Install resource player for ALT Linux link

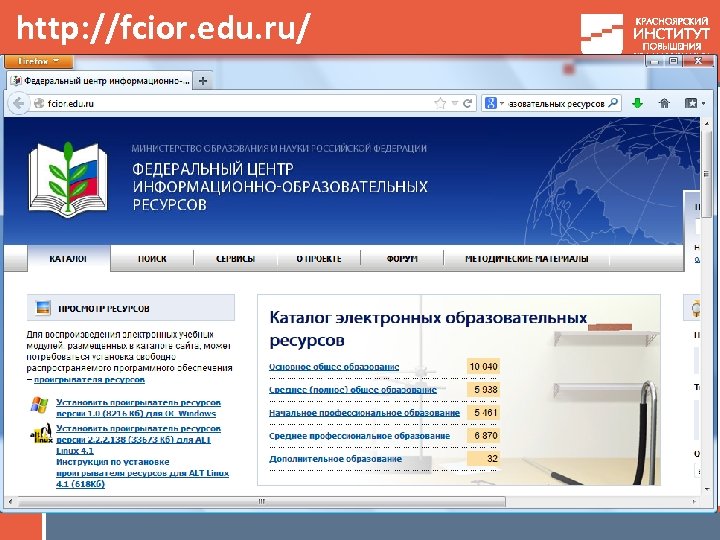tap(138, 439)
